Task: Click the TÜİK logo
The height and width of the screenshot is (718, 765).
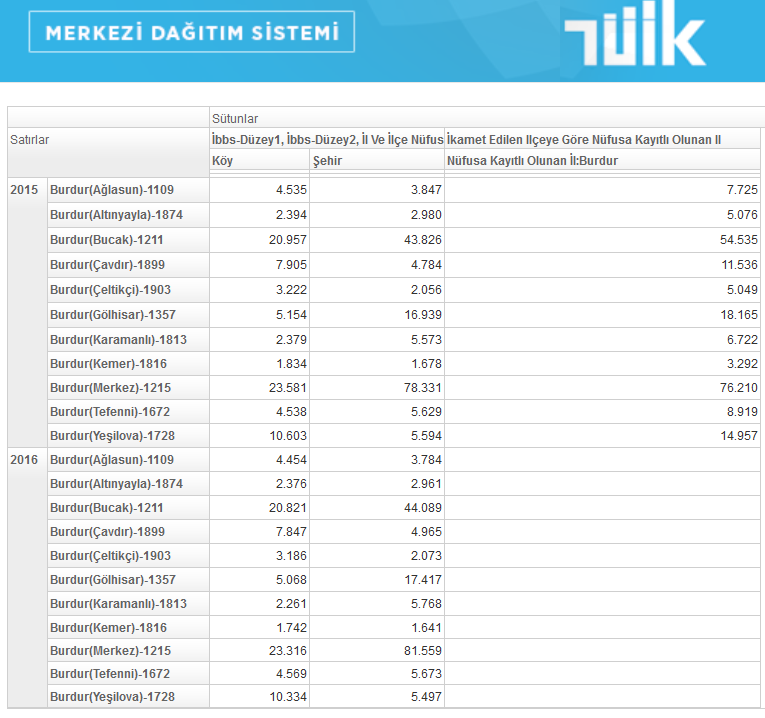Action: coord(635,36)
